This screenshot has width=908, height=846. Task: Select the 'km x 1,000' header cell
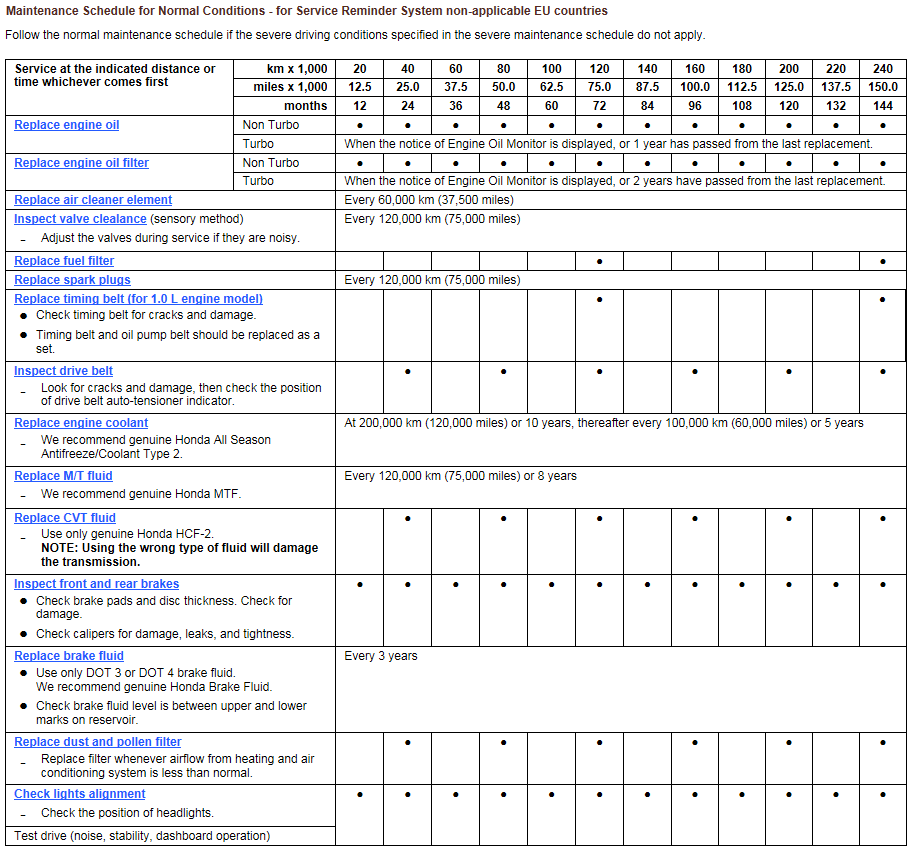coord(284,69)
